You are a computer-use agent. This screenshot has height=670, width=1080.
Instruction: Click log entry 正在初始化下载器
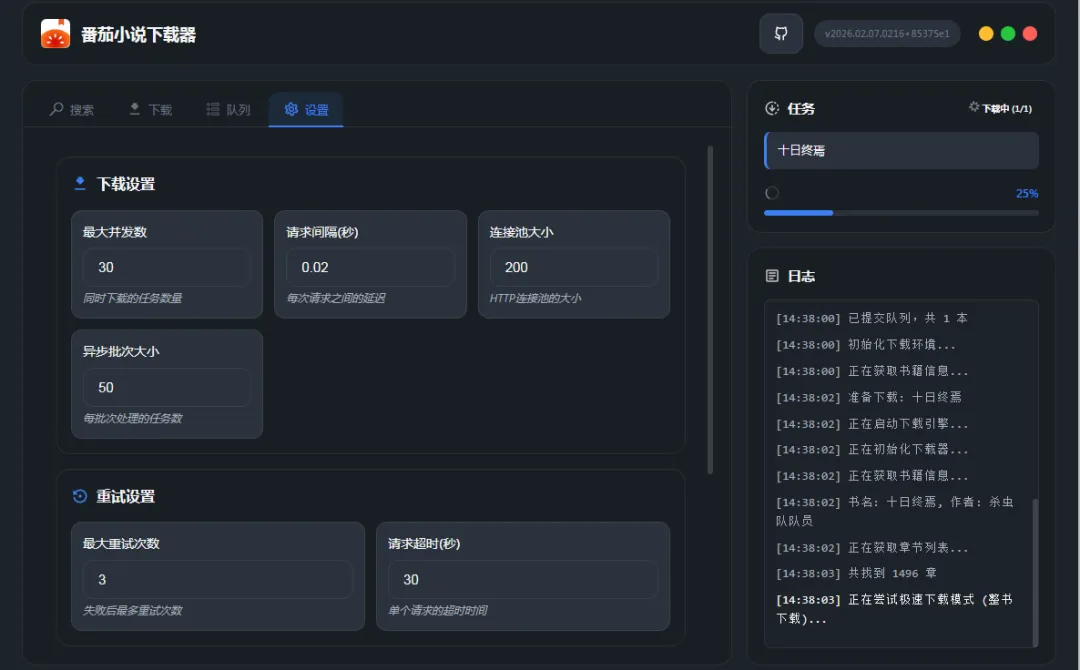pos(872,450)
